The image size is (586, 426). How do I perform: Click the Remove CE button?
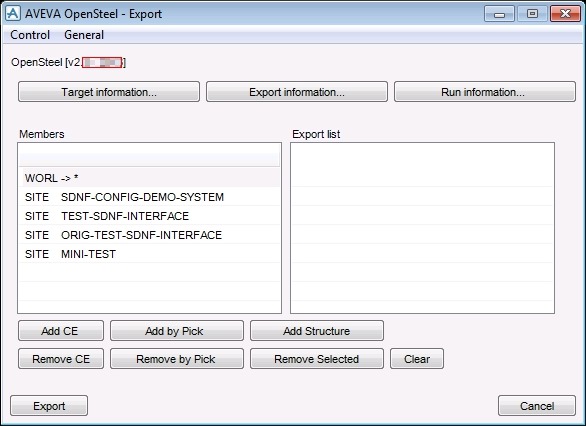[61, 359]
